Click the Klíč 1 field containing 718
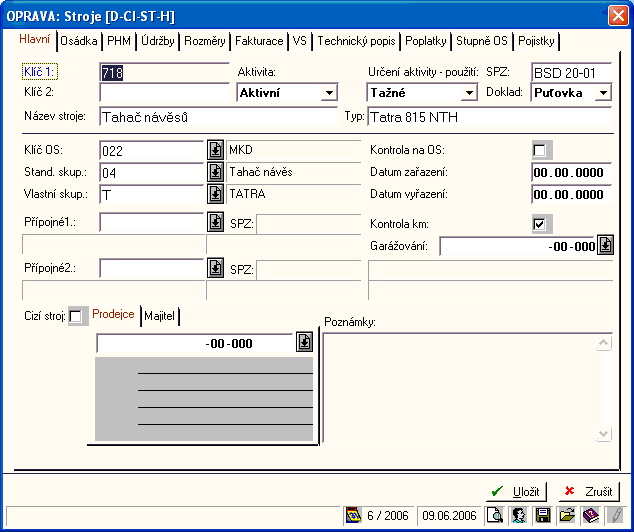The image size is (634, 532). pyautogui.click(x=164, y=73)
